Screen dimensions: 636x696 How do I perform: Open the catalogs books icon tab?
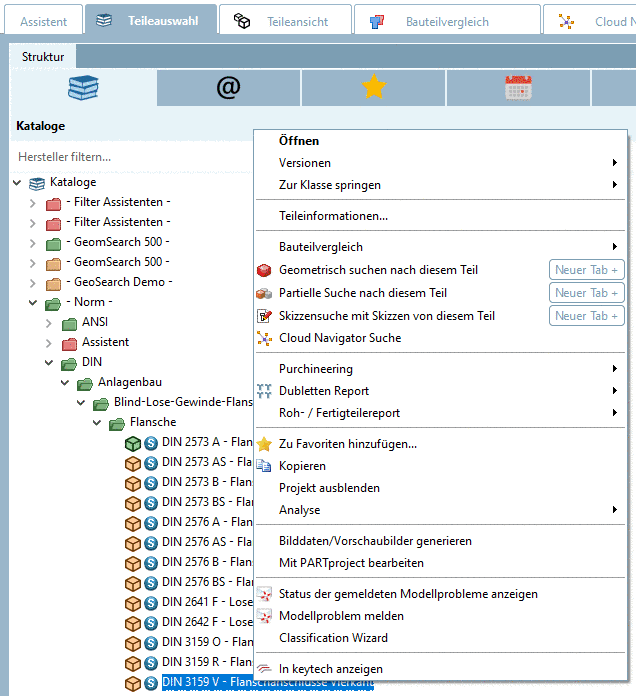83,87
